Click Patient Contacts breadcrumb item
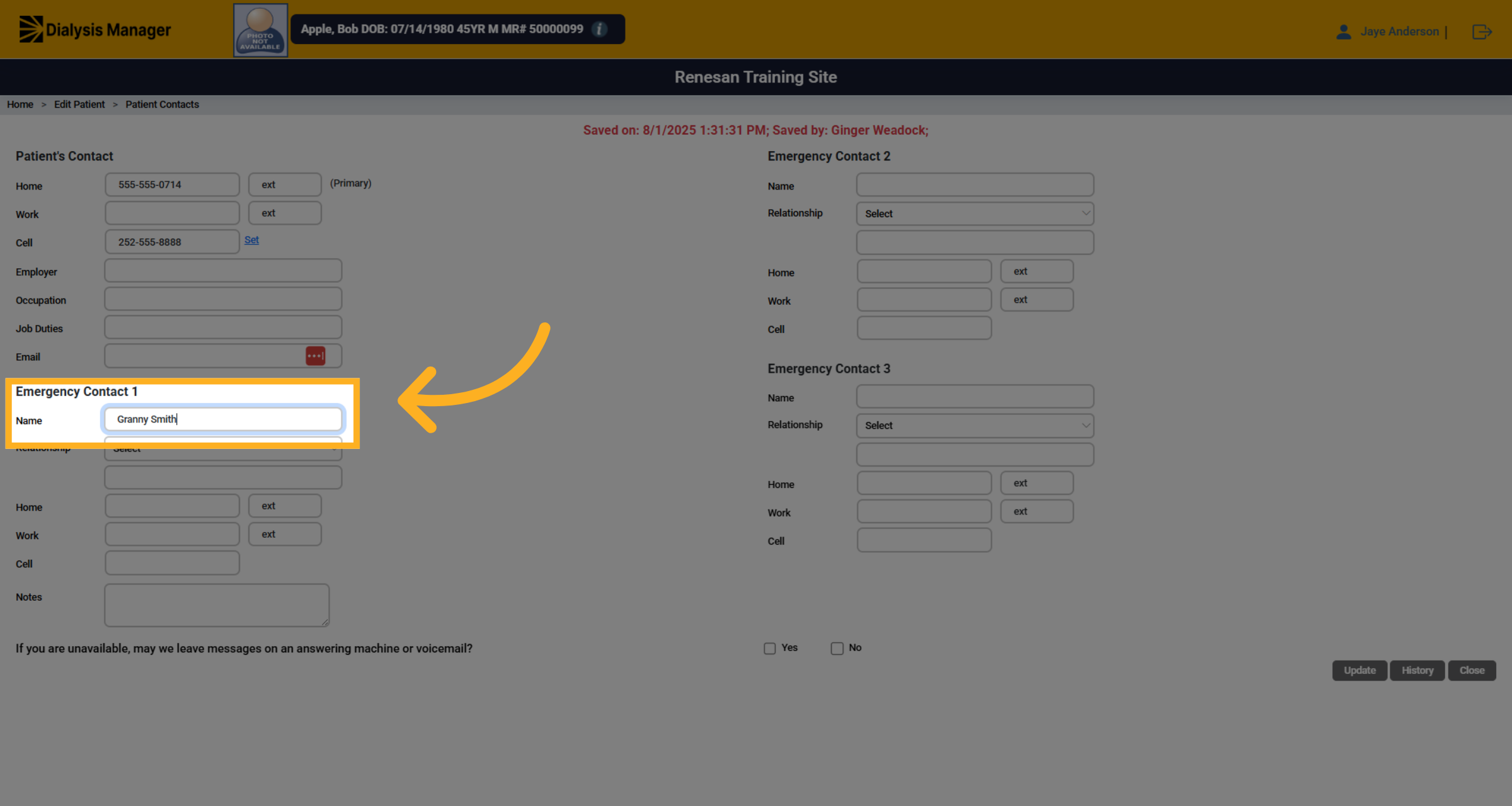This screenshot has width=1512, height=806. (162, 105)
